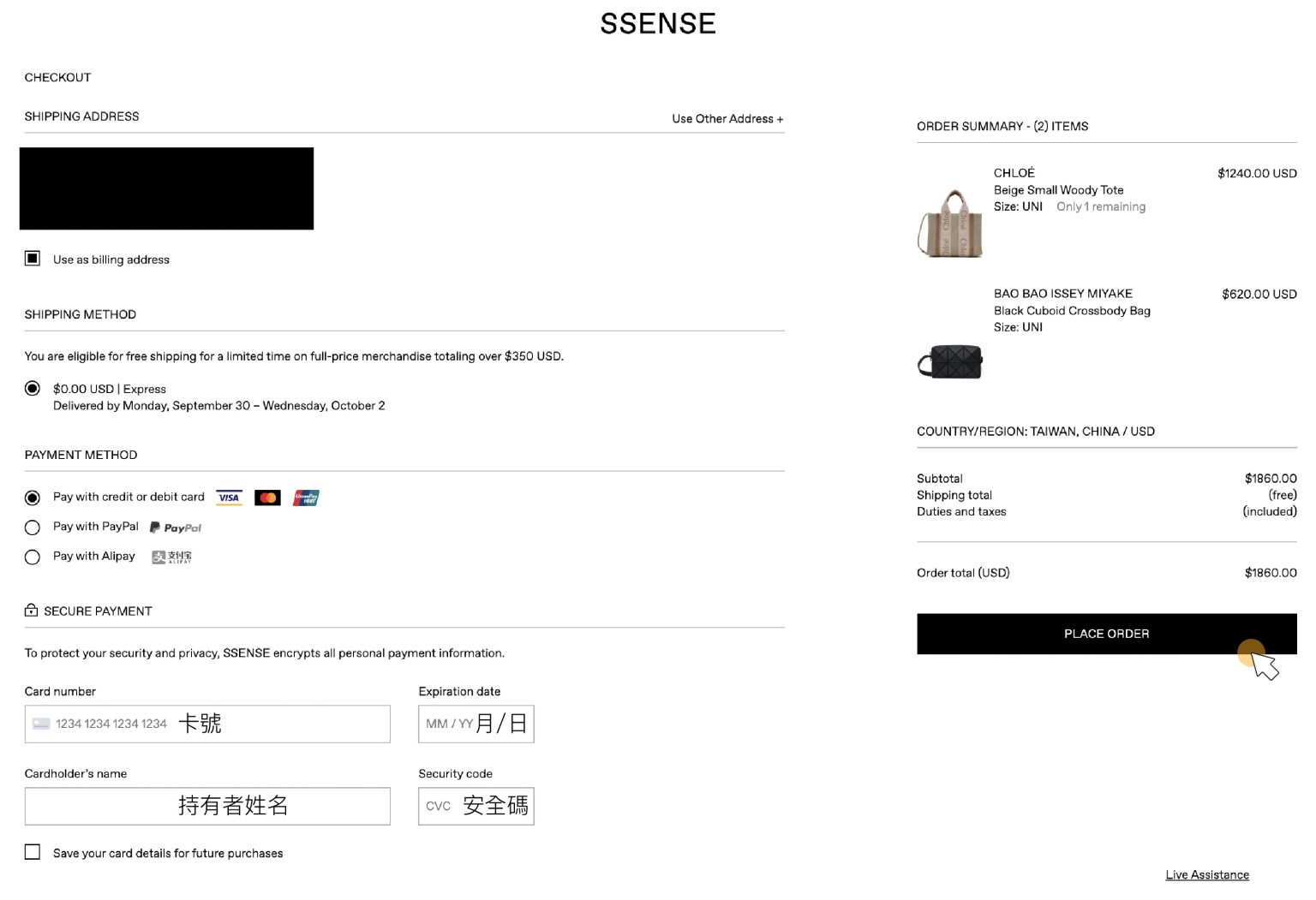The height and width of the screenshot is (900, 1316).
Task: Select Pay with credit or debit card
Action: [33, 498]
